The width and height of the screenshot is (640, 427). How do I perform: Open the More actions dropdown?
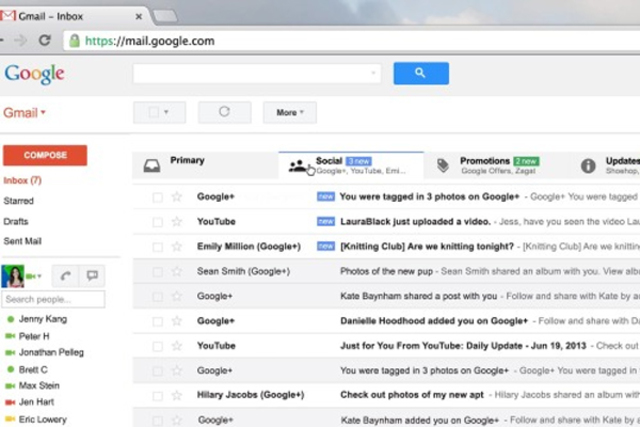(290, 112)
